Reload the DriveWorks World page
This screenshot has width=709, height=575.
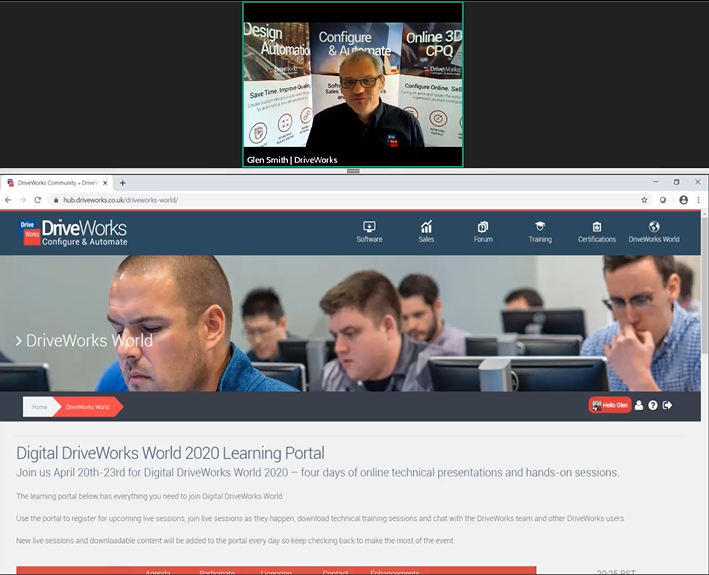click(38, 200)
